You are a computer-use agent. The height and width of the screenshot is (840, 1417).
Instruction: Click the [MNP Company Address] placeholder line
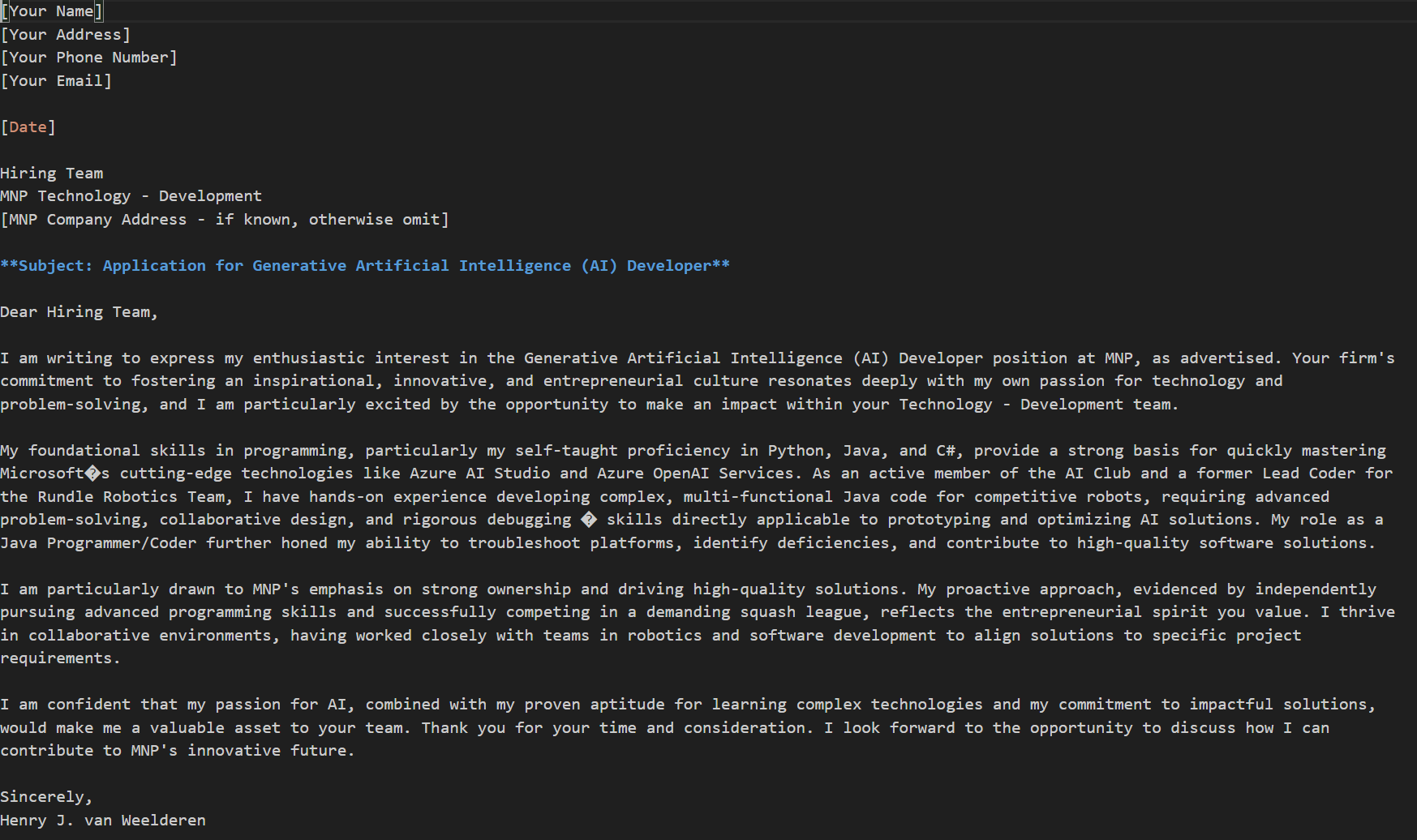[224, 220]
